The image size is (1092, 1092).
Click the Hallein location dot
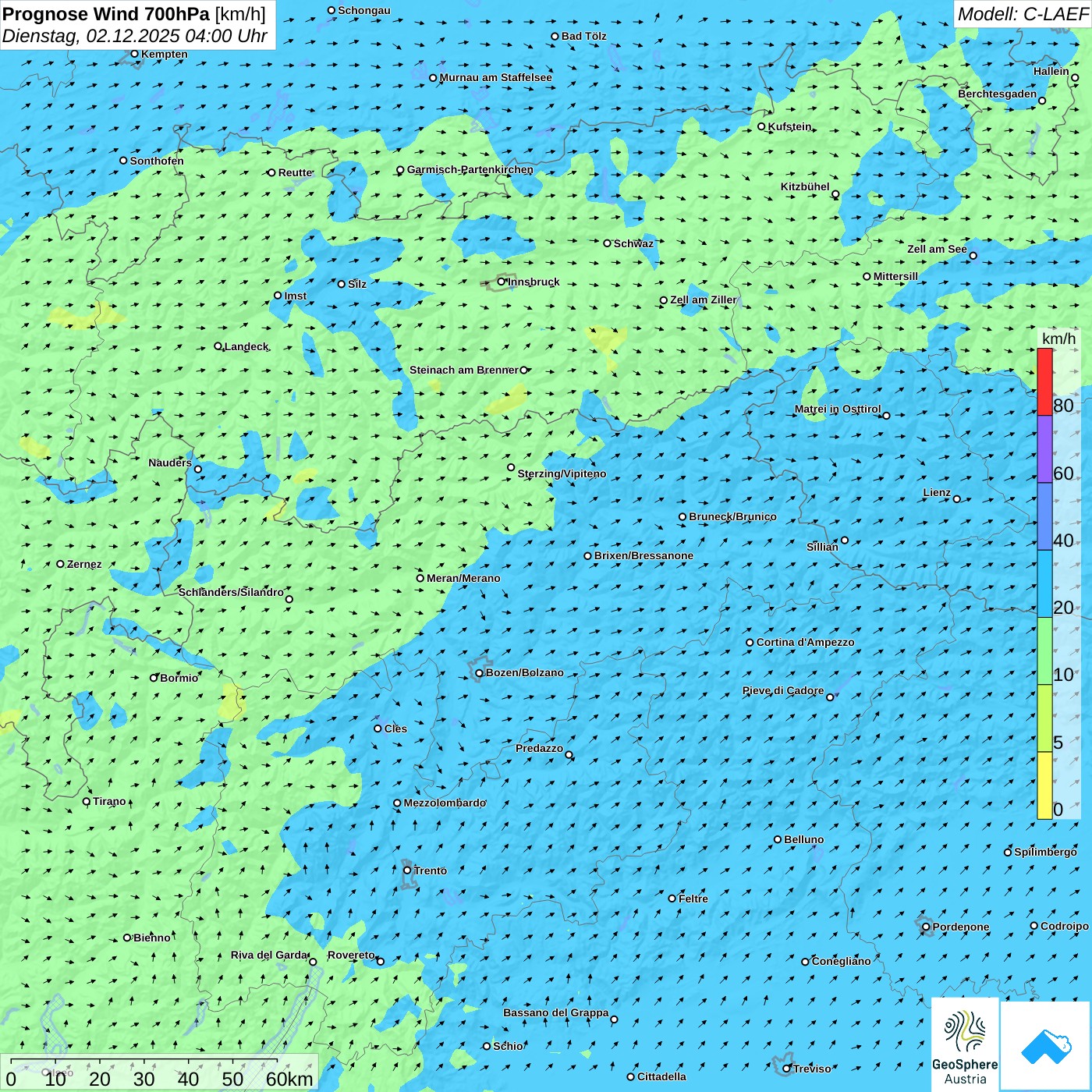click(x=1075, y=77)
